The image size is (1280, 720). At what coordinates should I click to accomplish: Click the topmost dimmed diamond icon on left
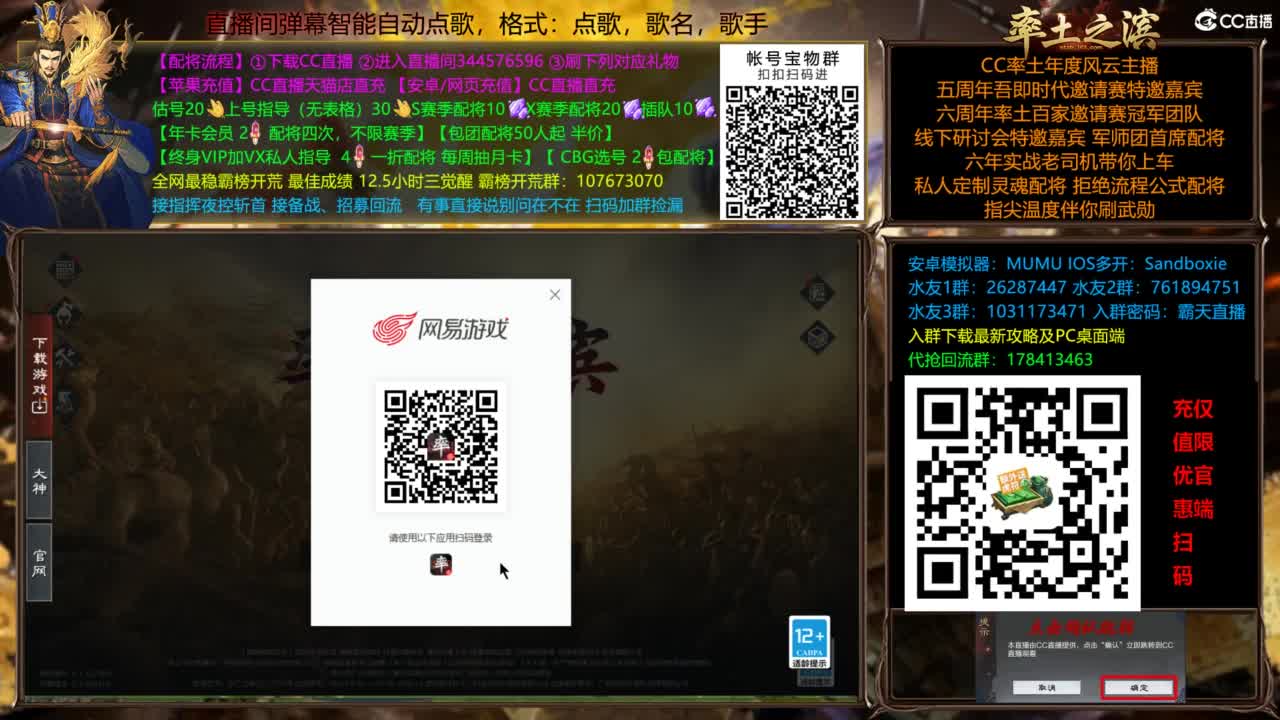(65, 268)
